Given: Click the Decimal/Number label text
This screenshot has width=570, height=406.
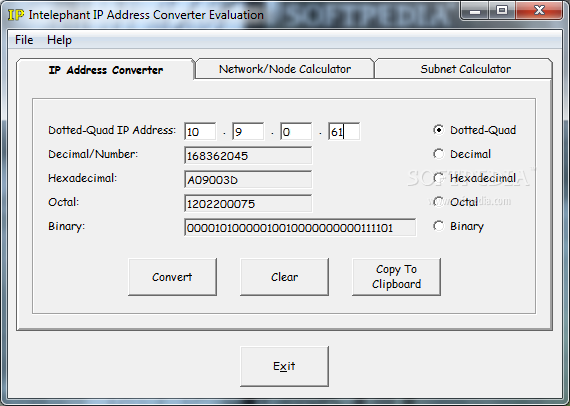Looking at the screenshot, I should tap(93, 154).
